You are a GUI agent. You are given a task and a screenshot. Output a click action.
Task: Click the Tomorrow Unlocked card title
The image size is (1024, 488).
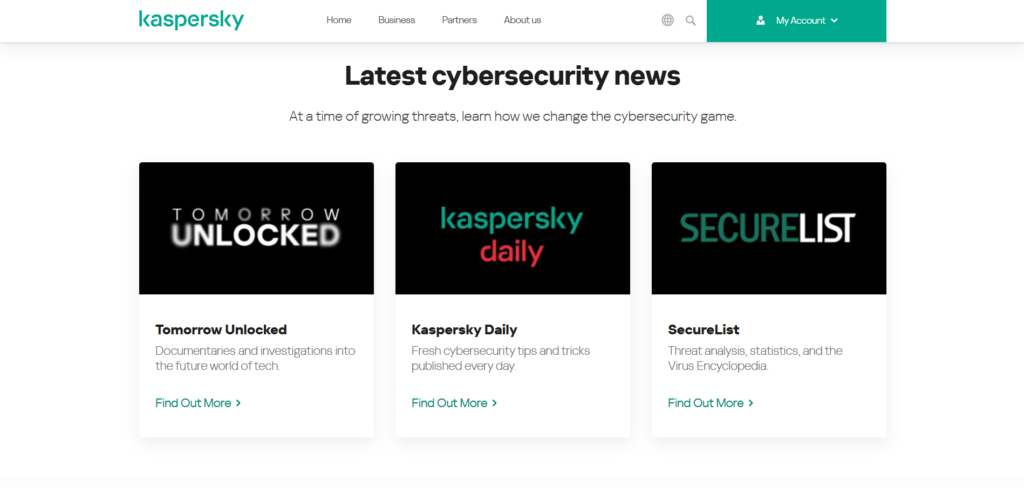tap(221, 330)
